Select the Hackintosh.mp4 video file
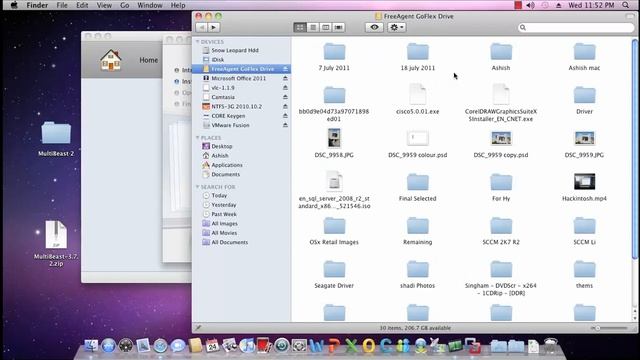 coord(584,182)
